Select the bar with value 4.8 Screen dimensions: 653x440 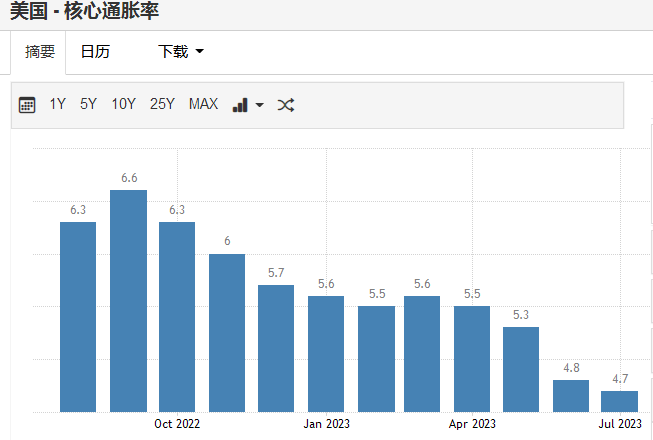click(x=571, y=395)
